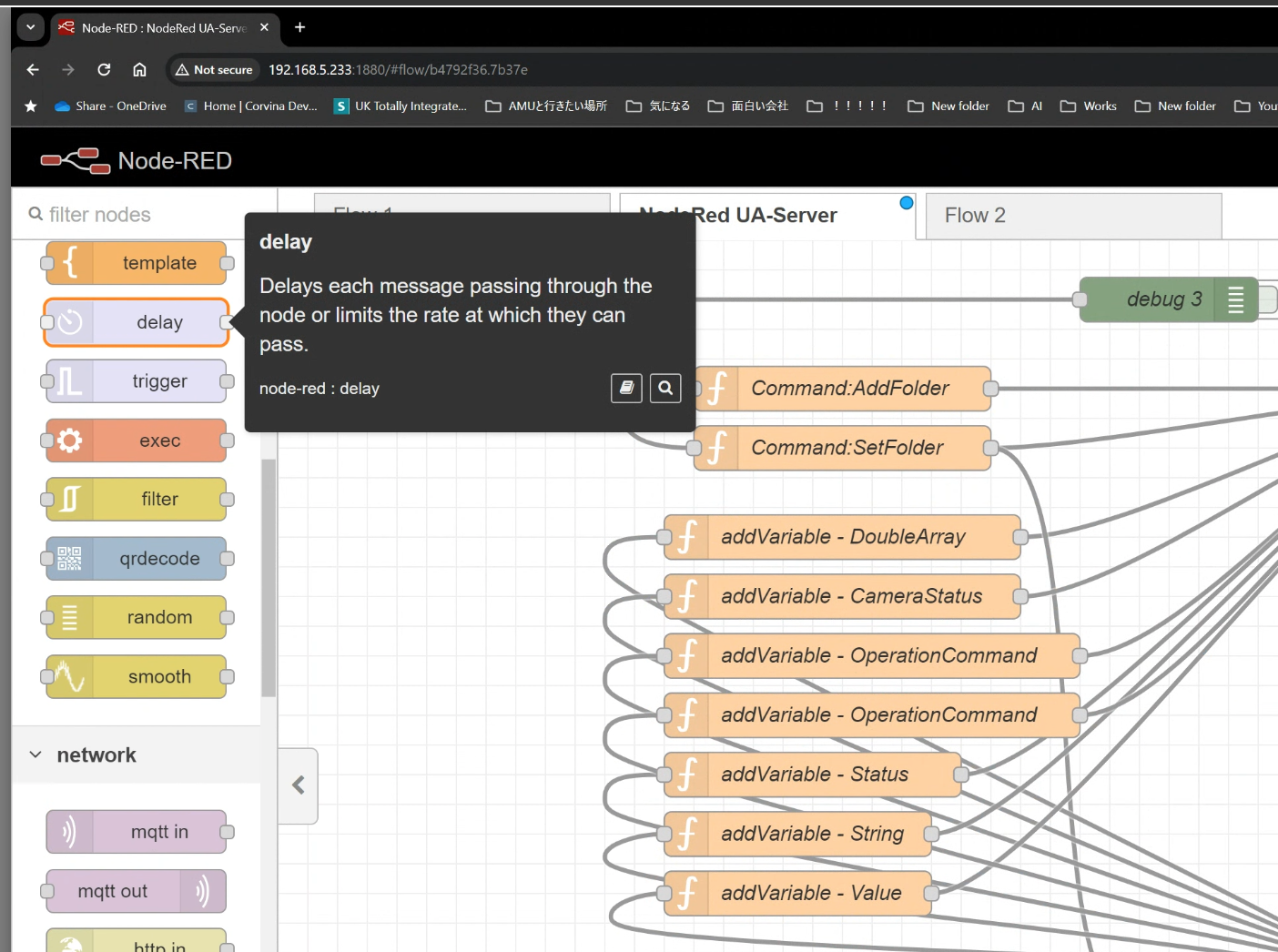Screen dimensions: 1278x952
Task: Click the filter nodes search field
Action: pyautogui.click(x=146, y=215)
